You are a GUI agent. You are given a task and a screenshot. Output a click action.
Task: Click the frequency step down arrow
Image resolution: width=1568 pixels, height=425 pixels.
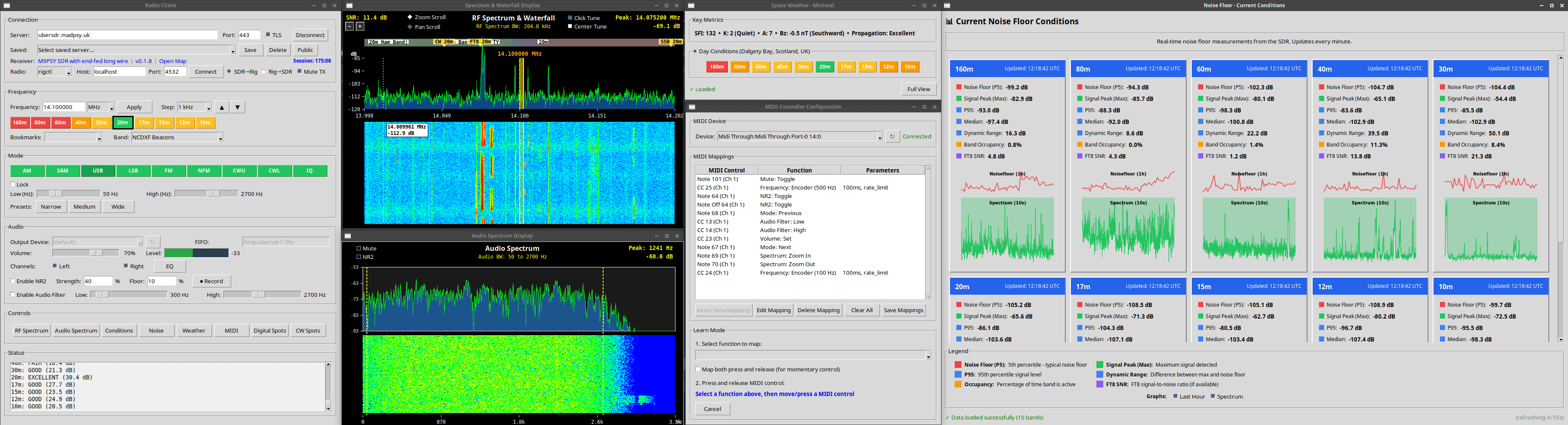point(238,107)
